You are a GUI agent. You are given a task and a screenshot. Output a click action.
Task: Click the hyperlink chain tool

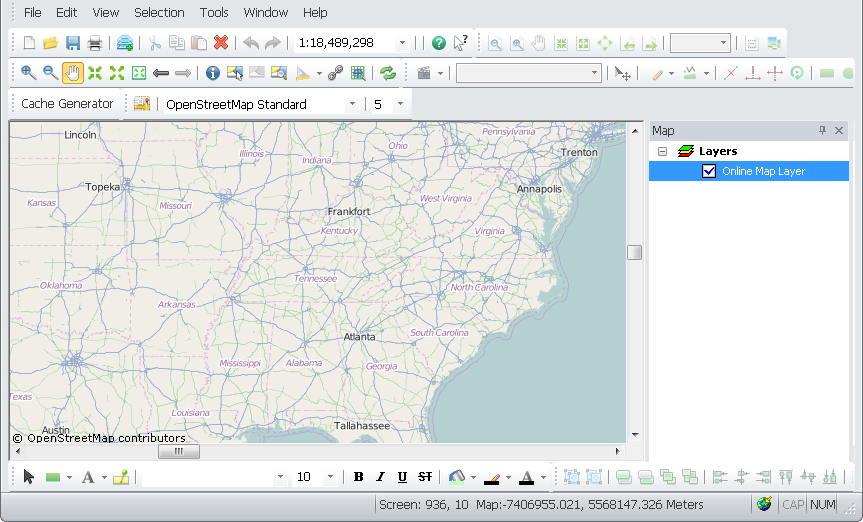[335, 73]
